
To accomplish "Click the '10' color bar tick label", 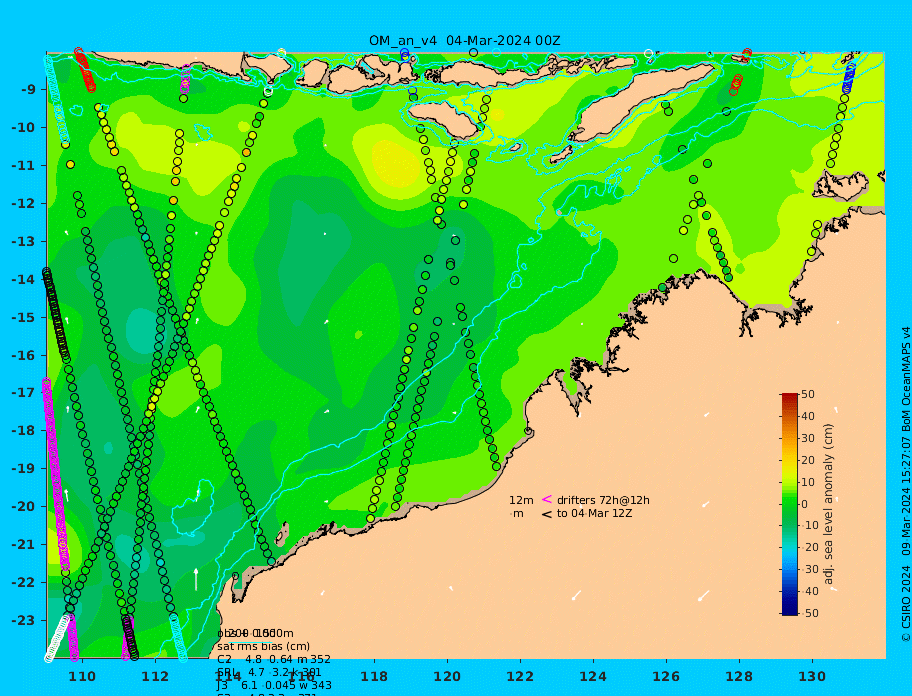I will coord(808,482).
